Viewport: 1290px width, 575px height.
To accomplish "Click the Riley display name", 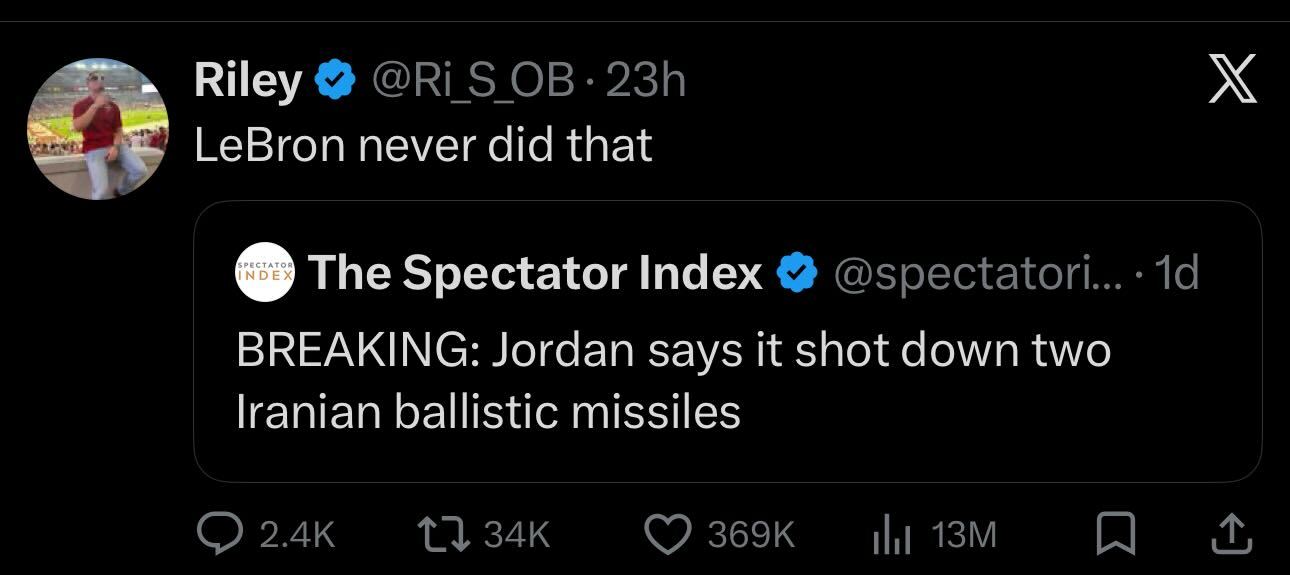I will click(x=247, y=82).
